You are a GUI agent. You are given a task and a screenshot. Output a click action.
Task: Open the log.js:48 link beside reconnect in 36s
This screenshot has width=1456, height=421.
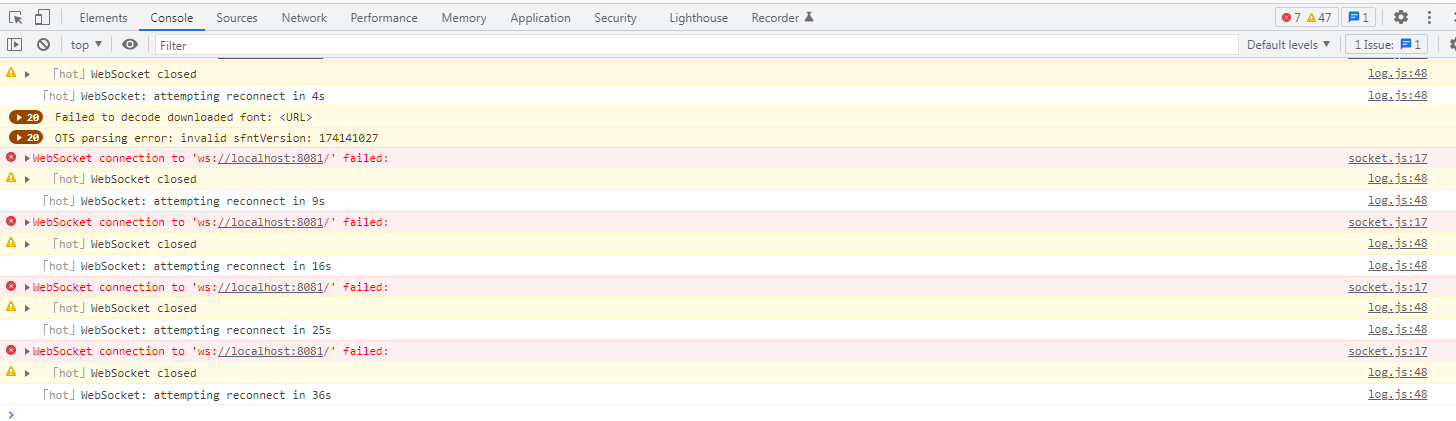pos(1397,395)
